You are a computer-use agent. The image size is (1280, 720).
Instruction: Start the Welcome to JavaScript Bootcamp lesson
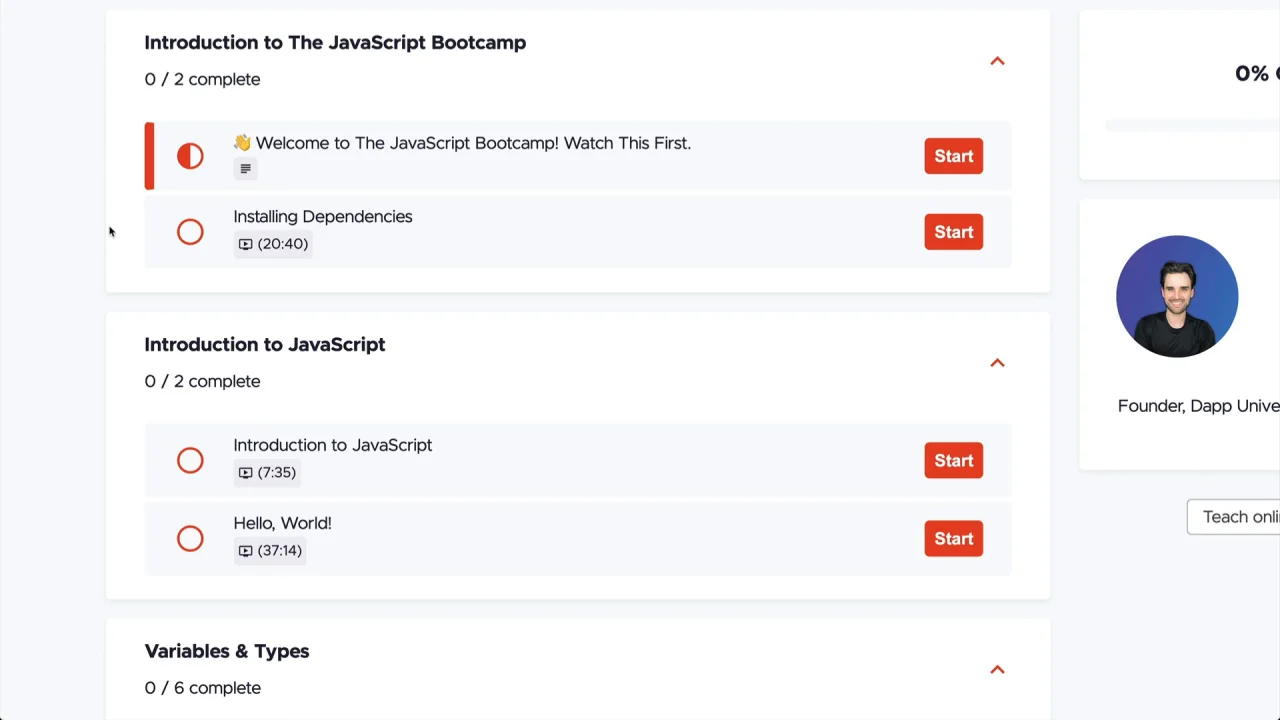tap(953, 156)
